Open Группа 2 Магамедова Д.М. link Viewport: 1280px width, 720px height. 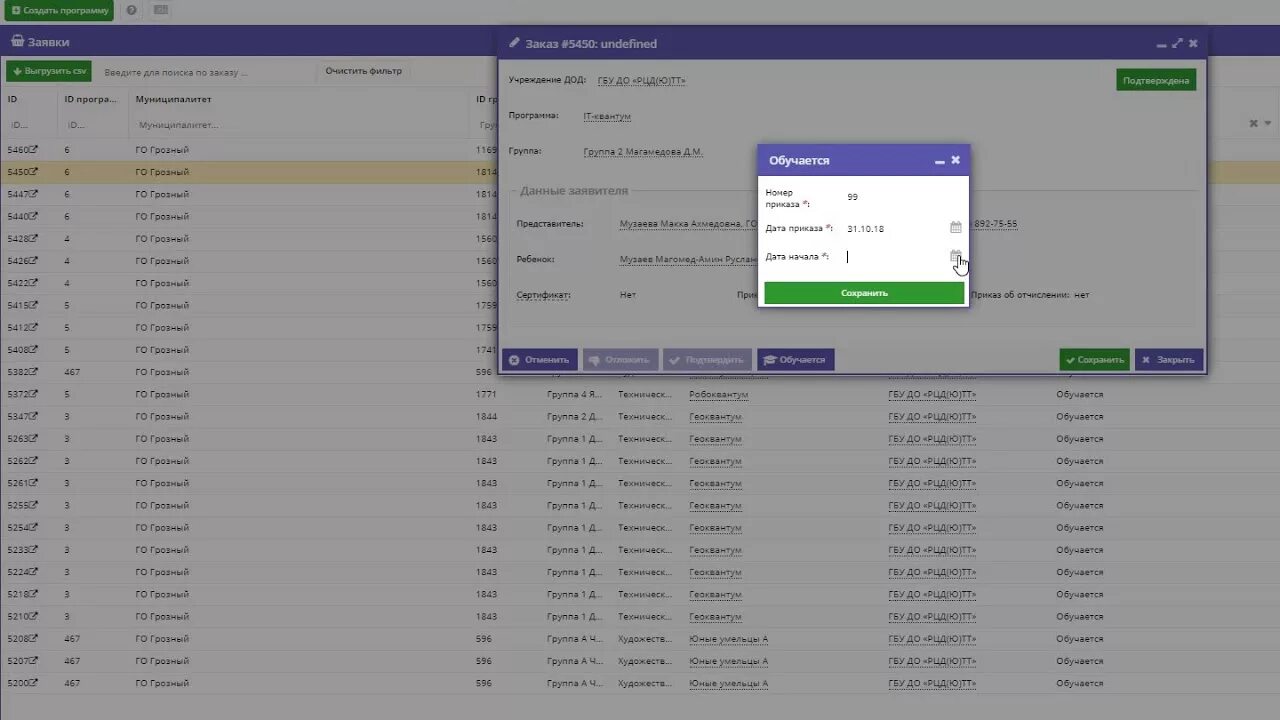[x=643, y=152]
